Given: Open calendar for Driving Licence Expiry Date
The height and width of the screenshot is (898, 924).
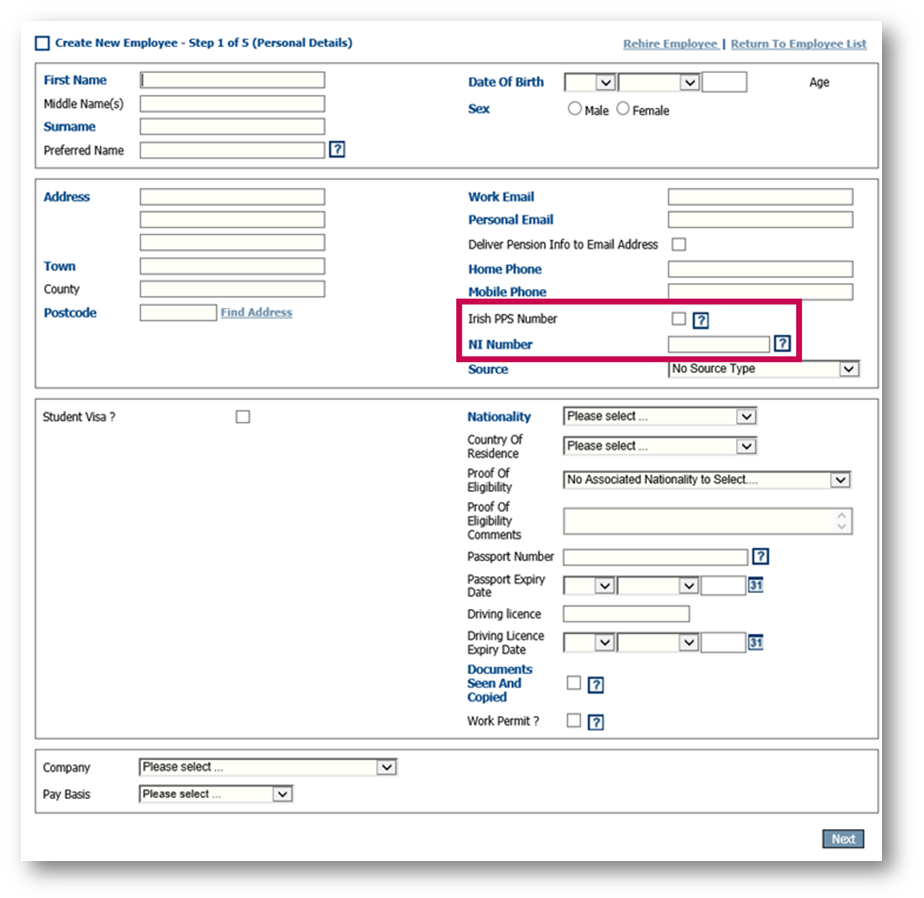Looking at the screenshot, I should pos(756,642).
